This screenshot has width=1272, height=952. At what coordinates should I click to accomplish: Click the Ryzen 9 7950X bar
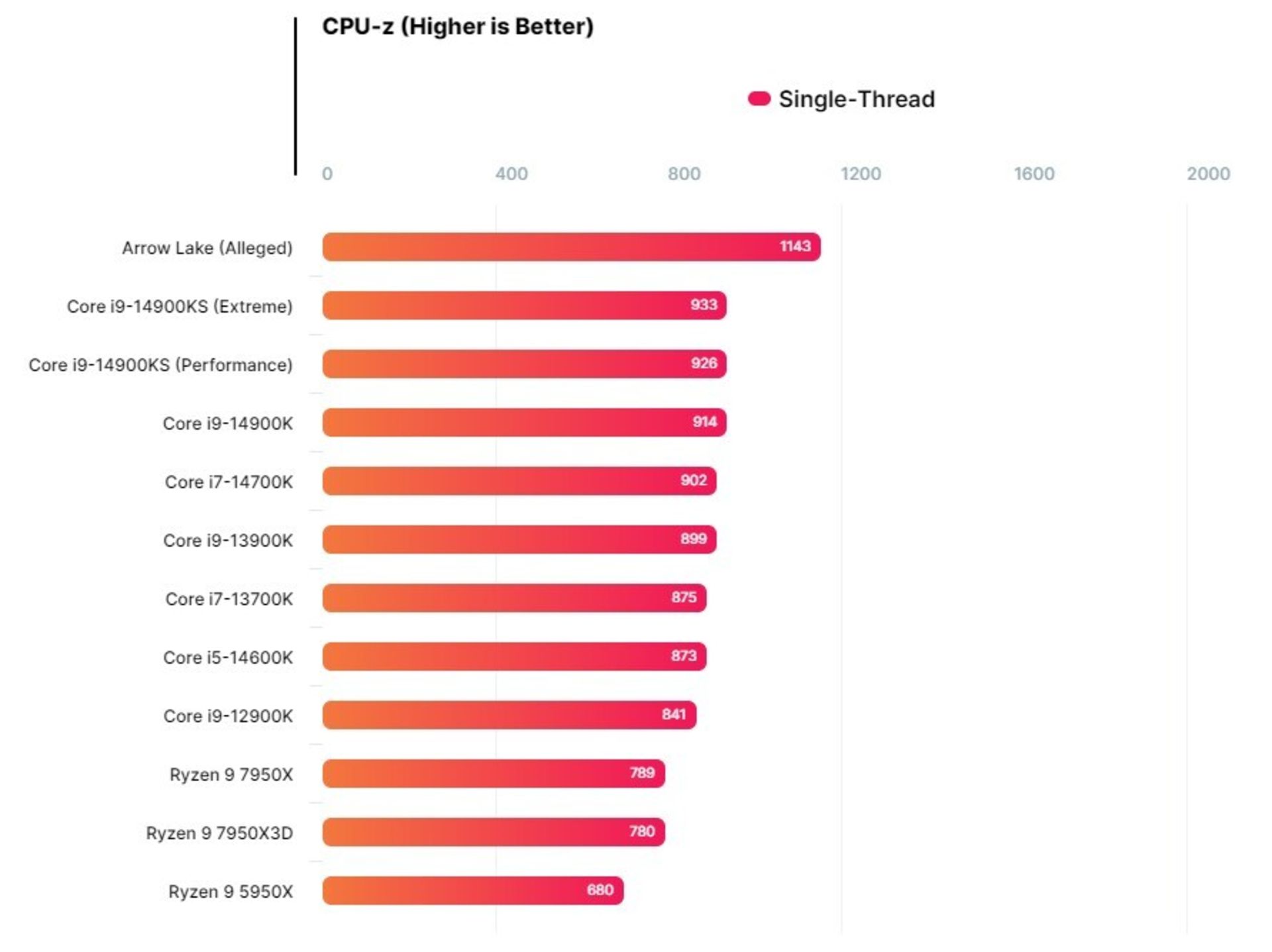tap(494, 773)
